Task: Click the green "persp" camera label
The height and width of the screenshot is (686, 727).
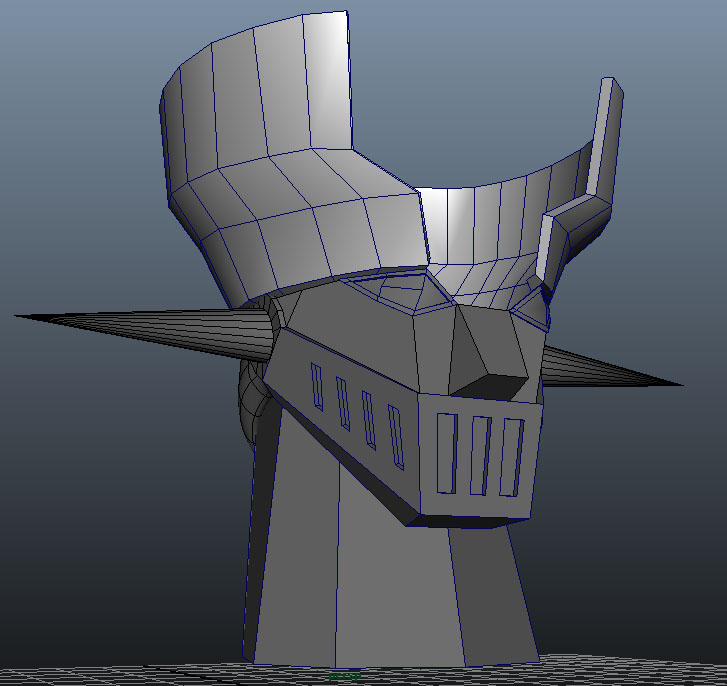Action: tap(344, 676)
